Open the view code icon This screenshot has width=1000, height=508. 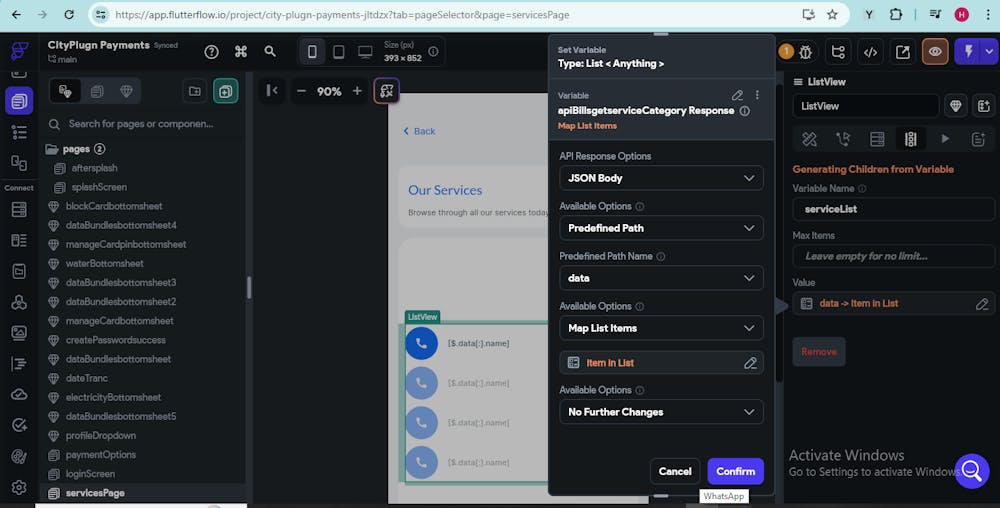(870, 52)
